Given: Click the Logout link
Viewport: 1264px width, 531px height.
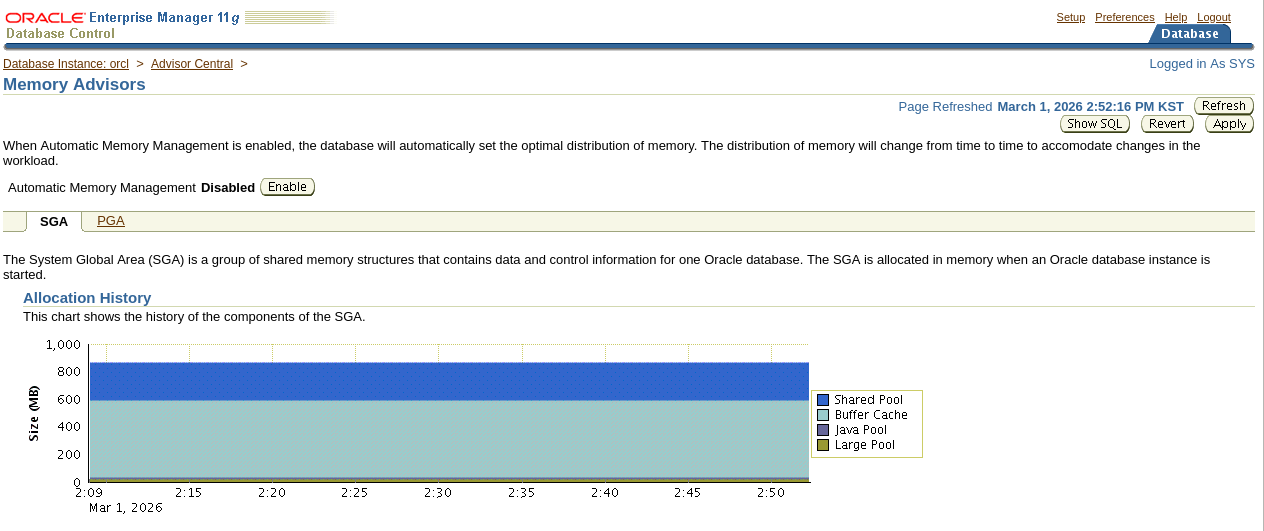Looking at the screenshot, I should (x=1214, y=18).
